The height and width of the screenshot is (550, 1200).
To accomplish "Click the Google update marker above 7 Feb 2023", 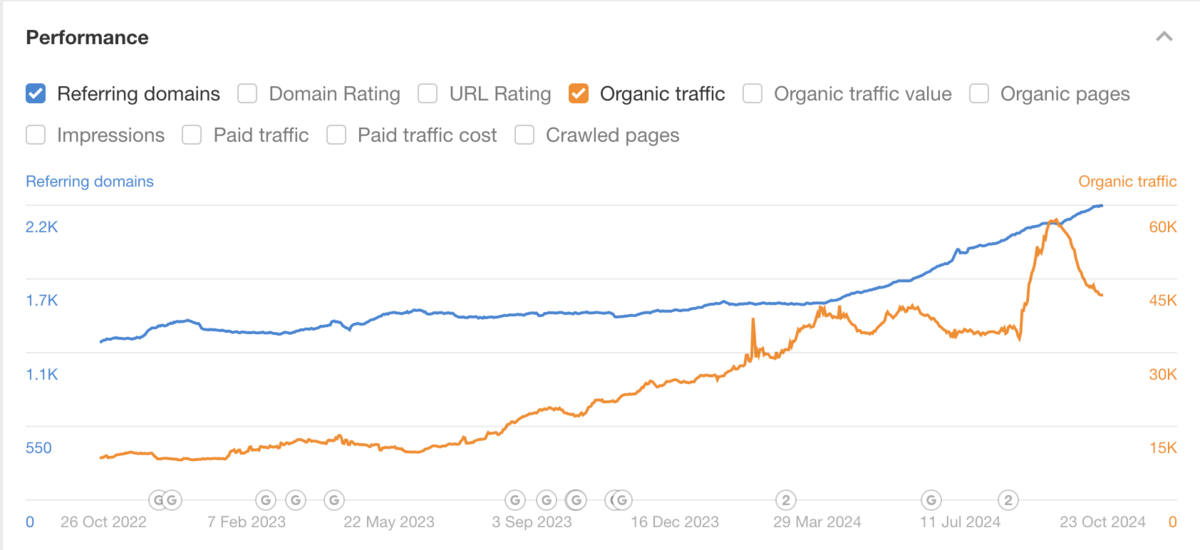I will (266, 499).
